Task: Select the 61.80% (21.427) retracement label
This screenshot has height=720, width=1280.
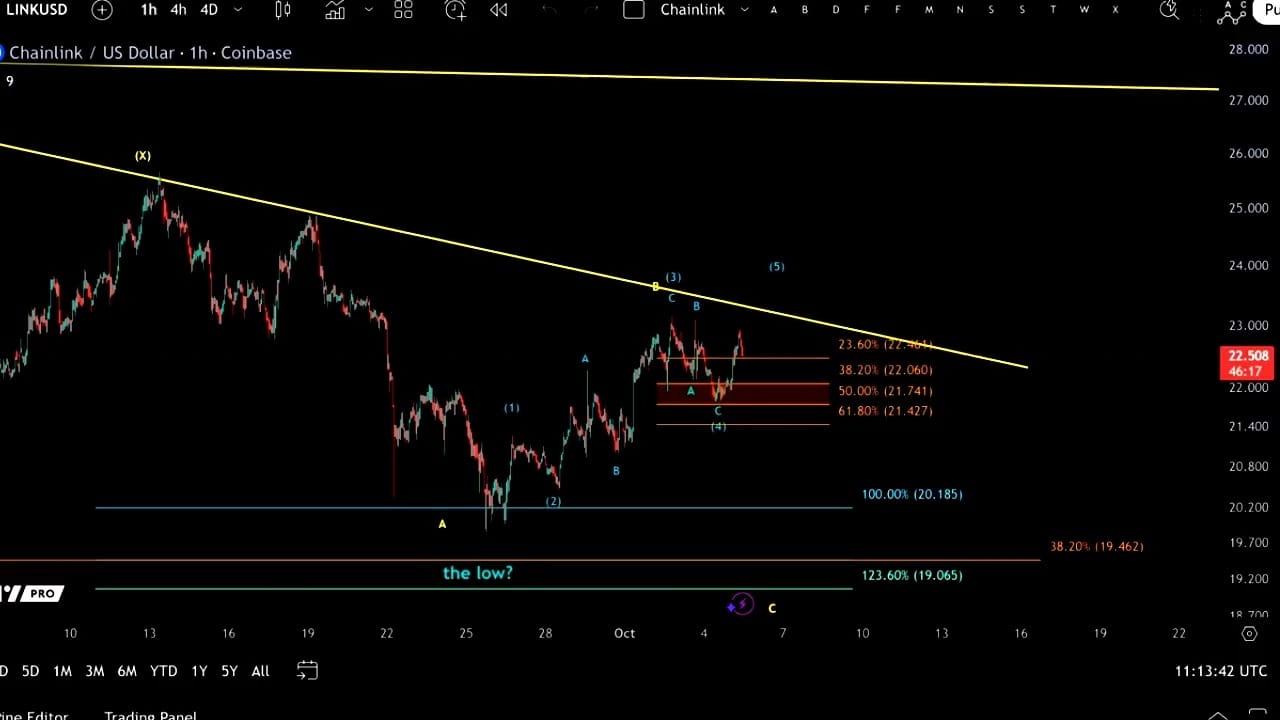Action: click(885, 411)
